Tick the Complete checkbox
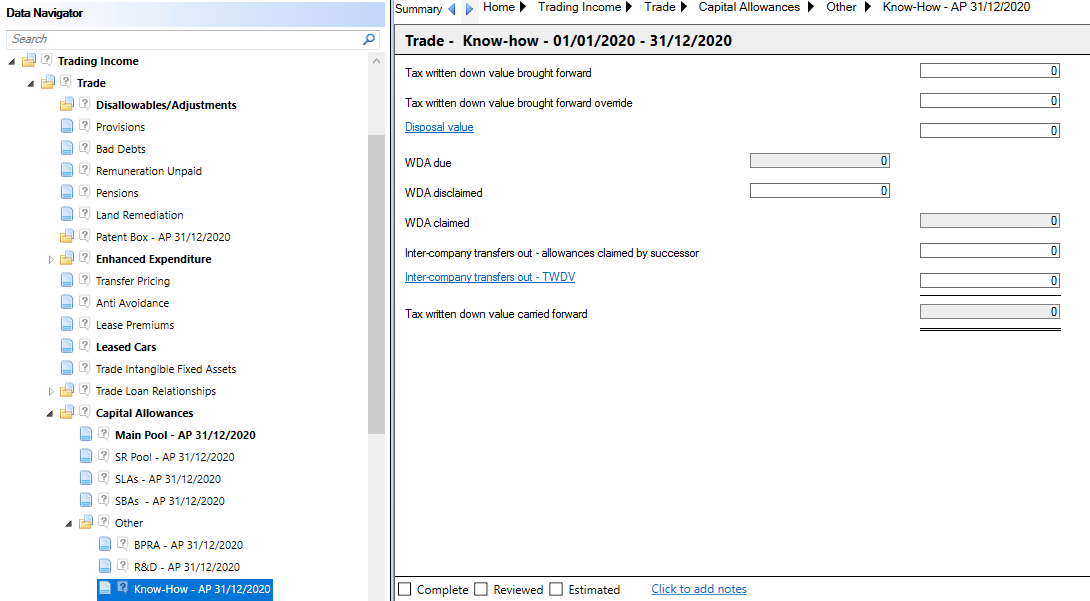 pos(405,589)
